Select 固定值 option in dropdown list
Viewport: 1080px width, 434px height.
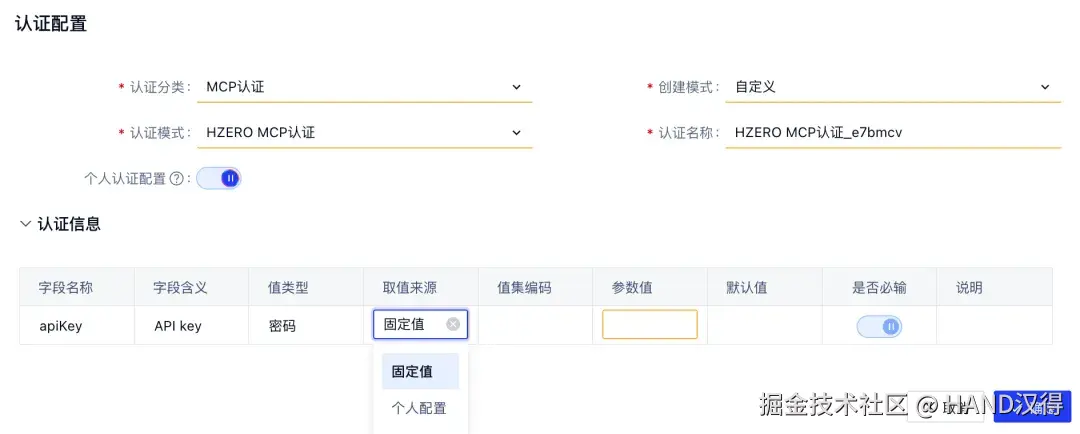click(x=419, y=371)
